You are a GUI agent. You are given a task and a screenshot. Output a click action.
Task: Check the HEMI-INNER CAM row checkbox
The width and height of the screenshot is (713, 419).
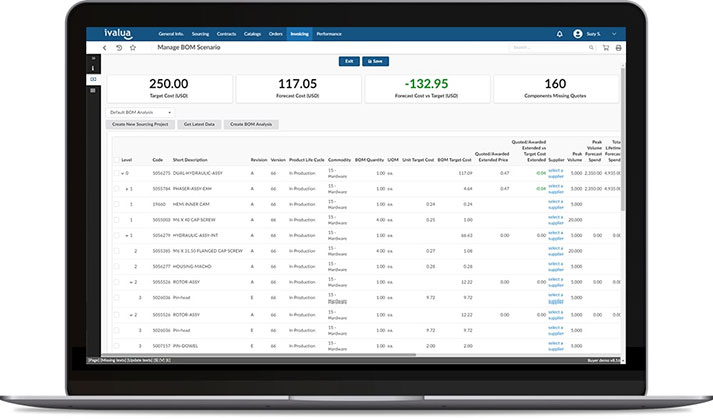pyautogui.click(x=116, y=204)
